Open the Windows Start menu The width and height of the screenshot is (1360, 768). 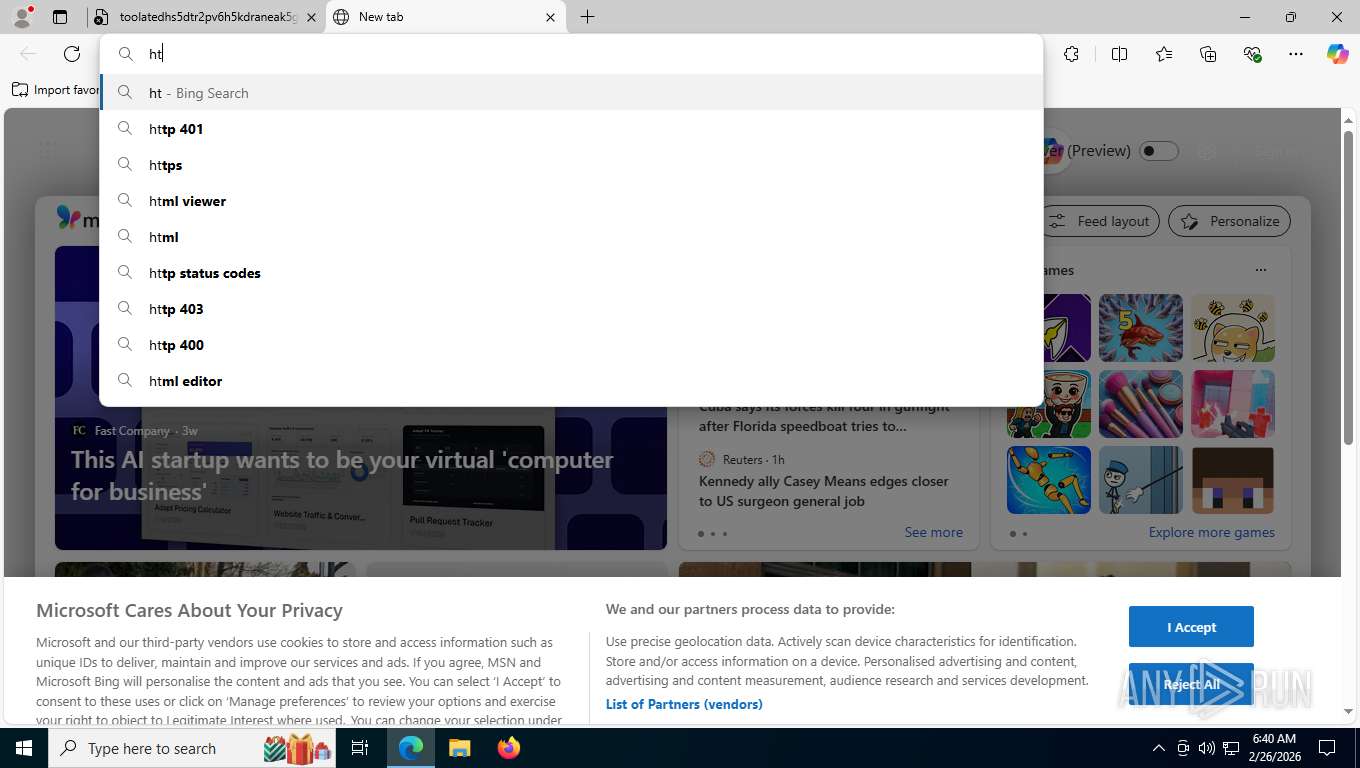click(23, 748)
